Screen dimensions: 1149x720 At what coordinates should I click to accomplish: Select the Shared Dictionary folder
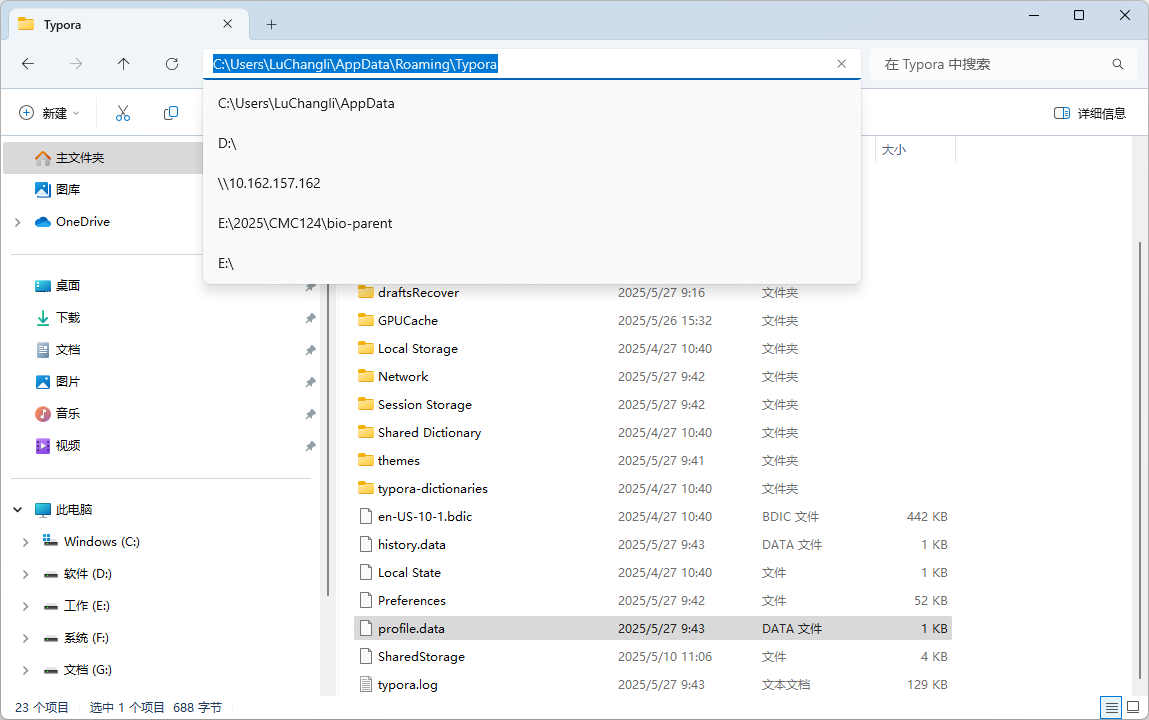[652, 432]
